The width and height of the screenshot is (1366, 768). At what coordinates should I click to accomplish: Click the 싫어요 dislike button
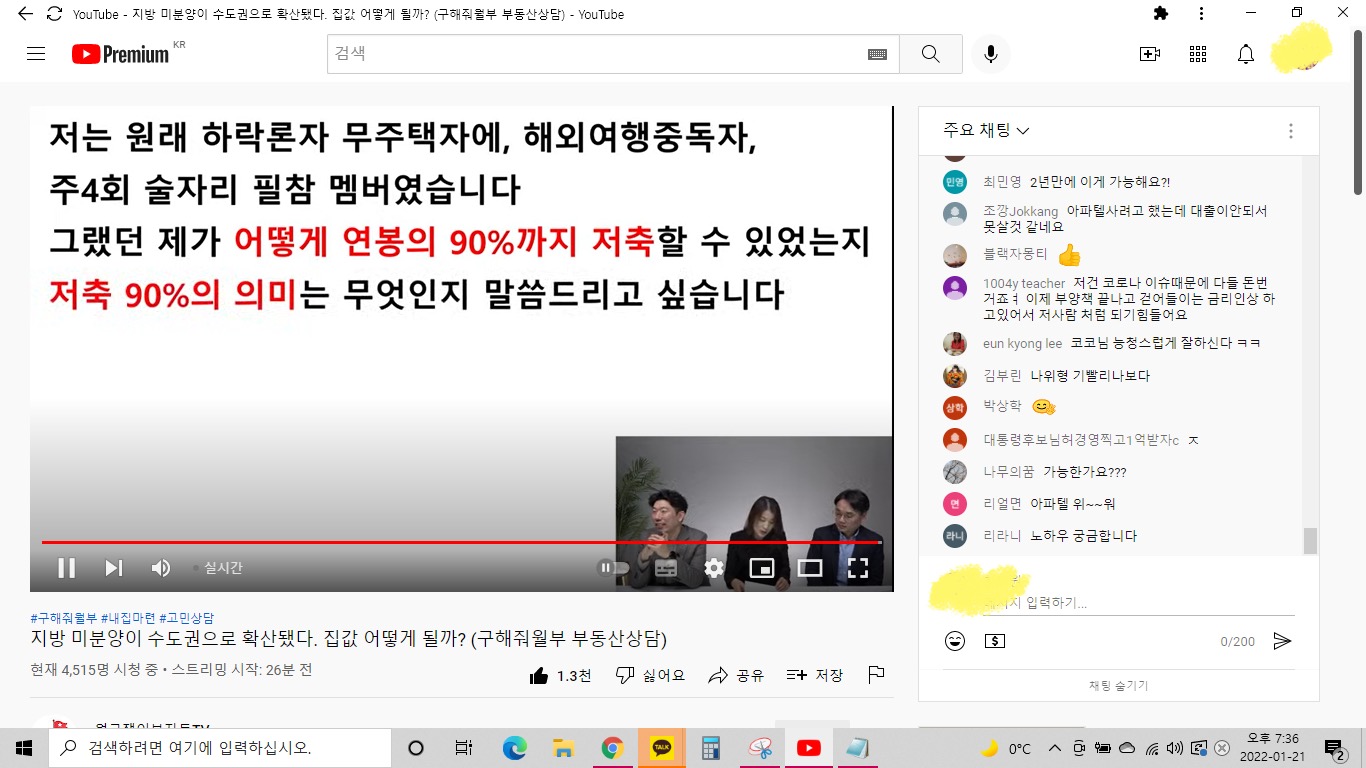(650, 676)
